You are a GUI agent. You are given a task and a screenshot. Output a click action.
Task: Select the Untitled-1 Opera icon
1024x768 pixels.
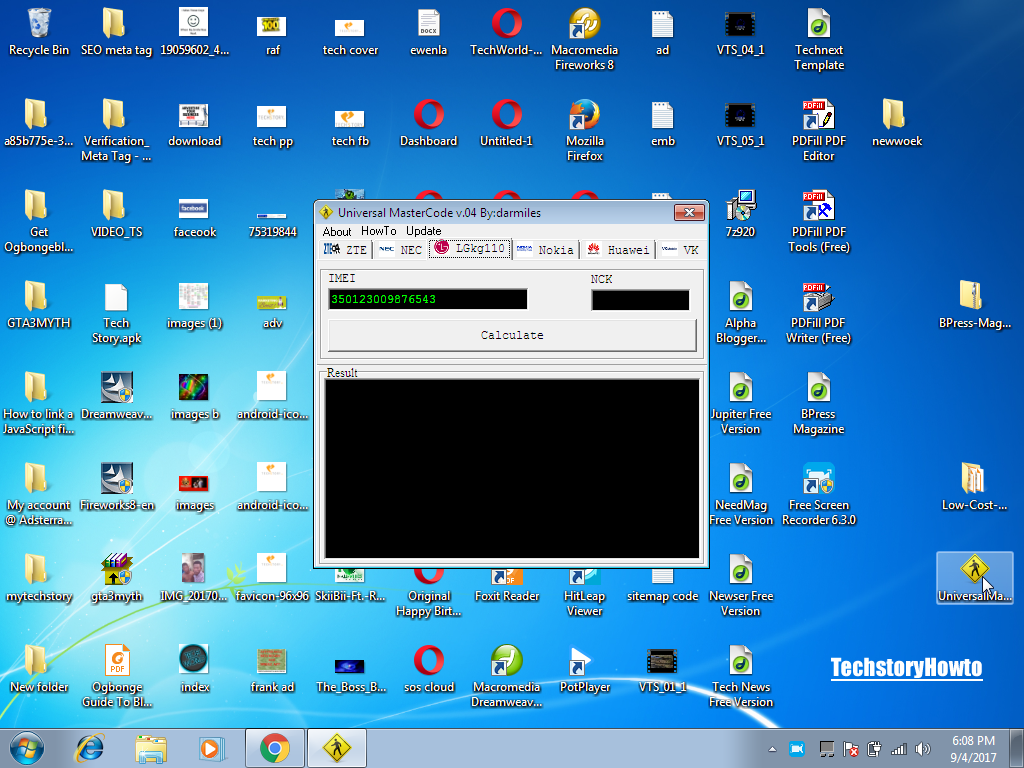coord(506,123)
